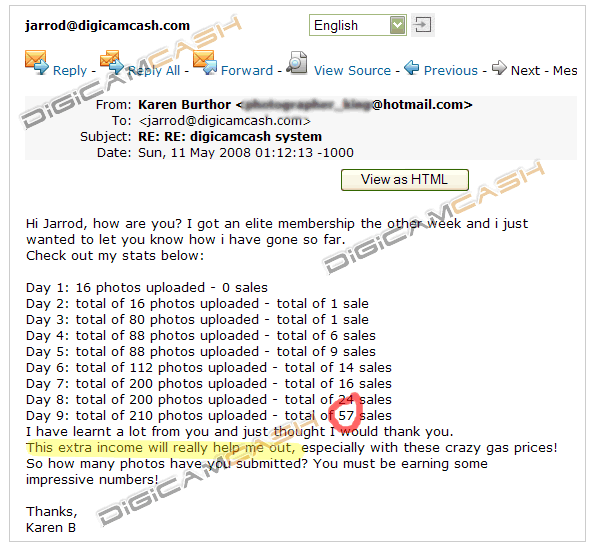Click the Day 6 line with 112 photos
Screen dimensions: 600x548
(209, 368)
